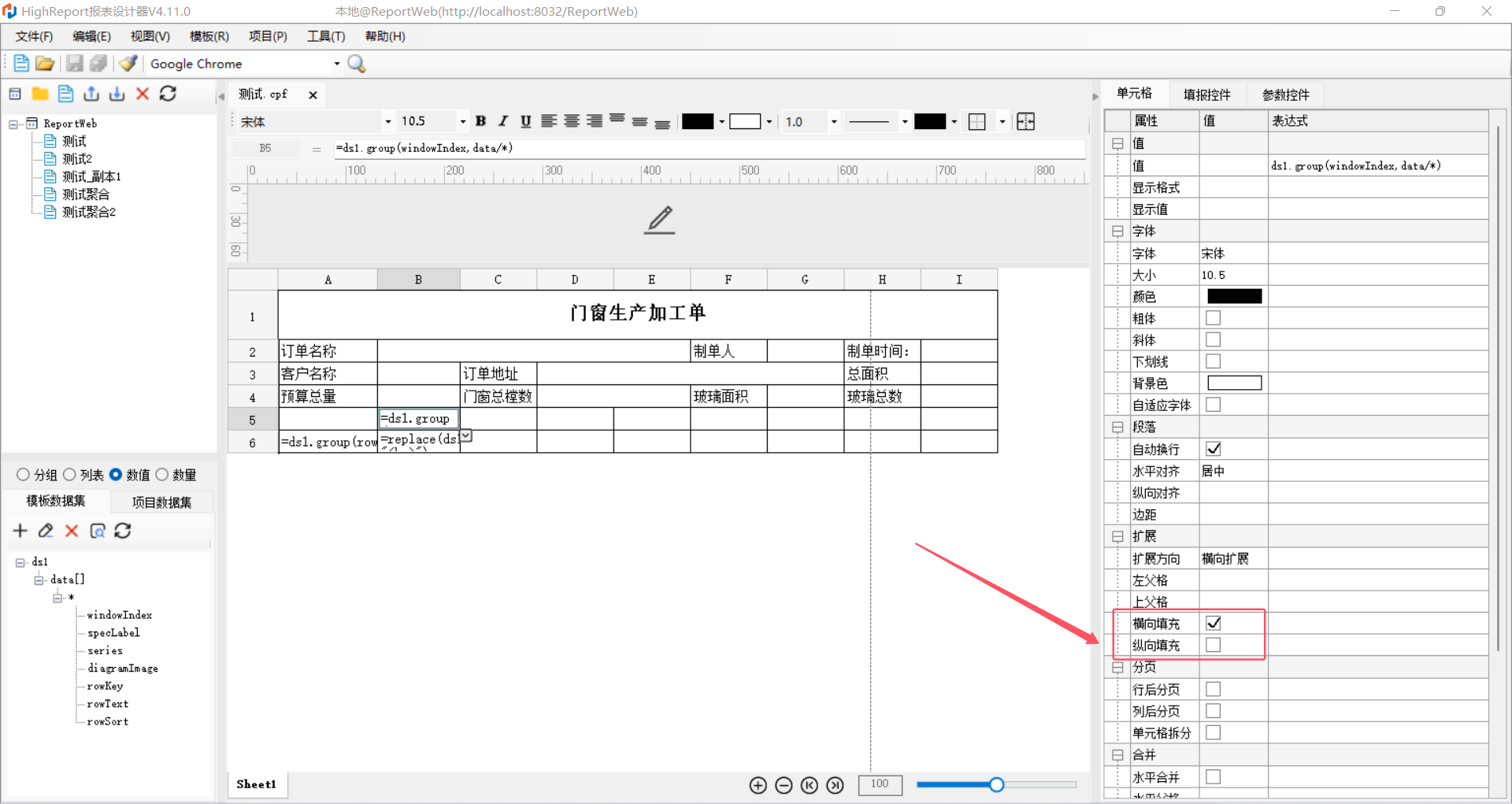Click the upload icon in project panel

pyautogui.click(x=91, y=94)
